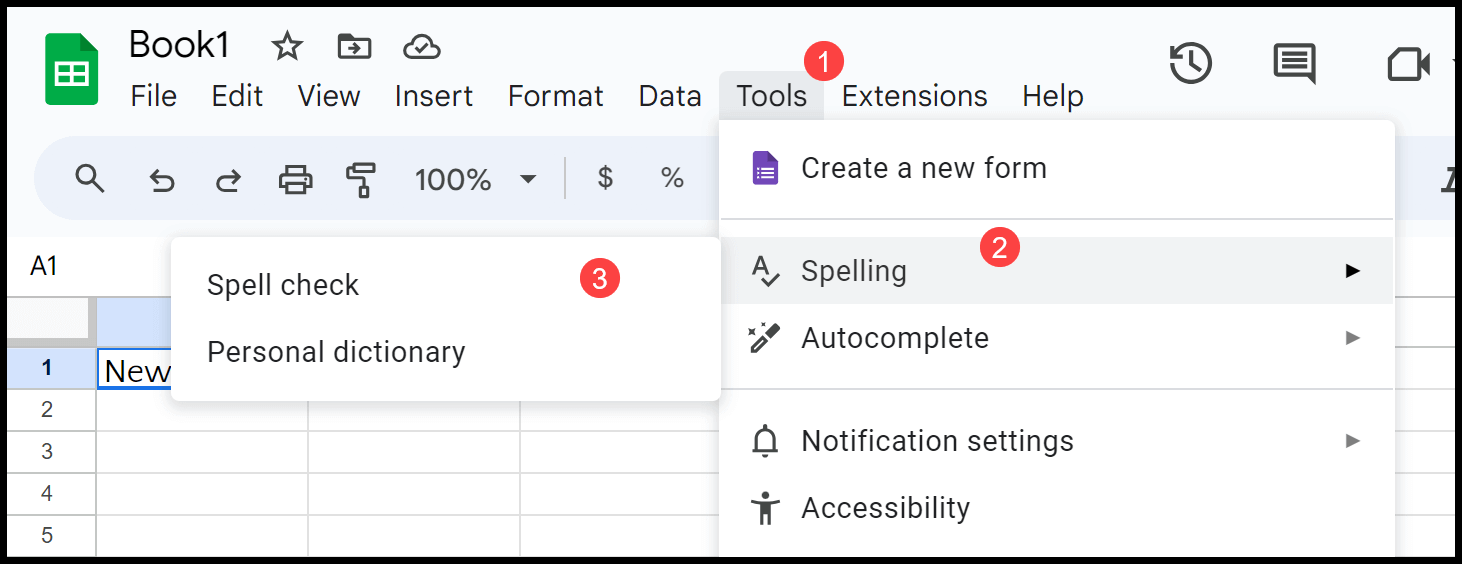Click the undo arrow

point(162,180)
